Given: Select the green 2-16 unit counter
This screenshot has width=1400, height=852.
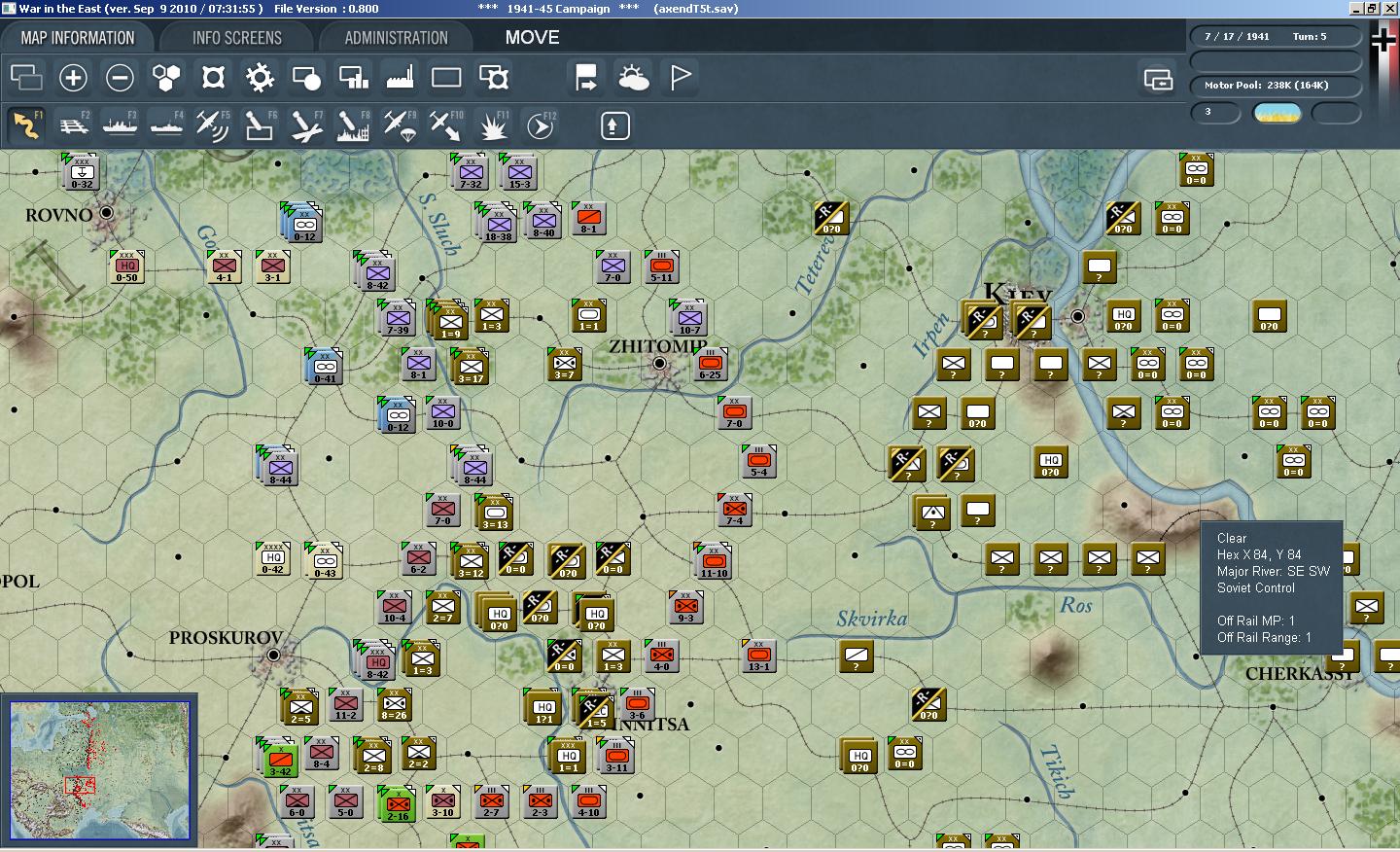Looking at the screenshot, I should [x=398, y=804].
